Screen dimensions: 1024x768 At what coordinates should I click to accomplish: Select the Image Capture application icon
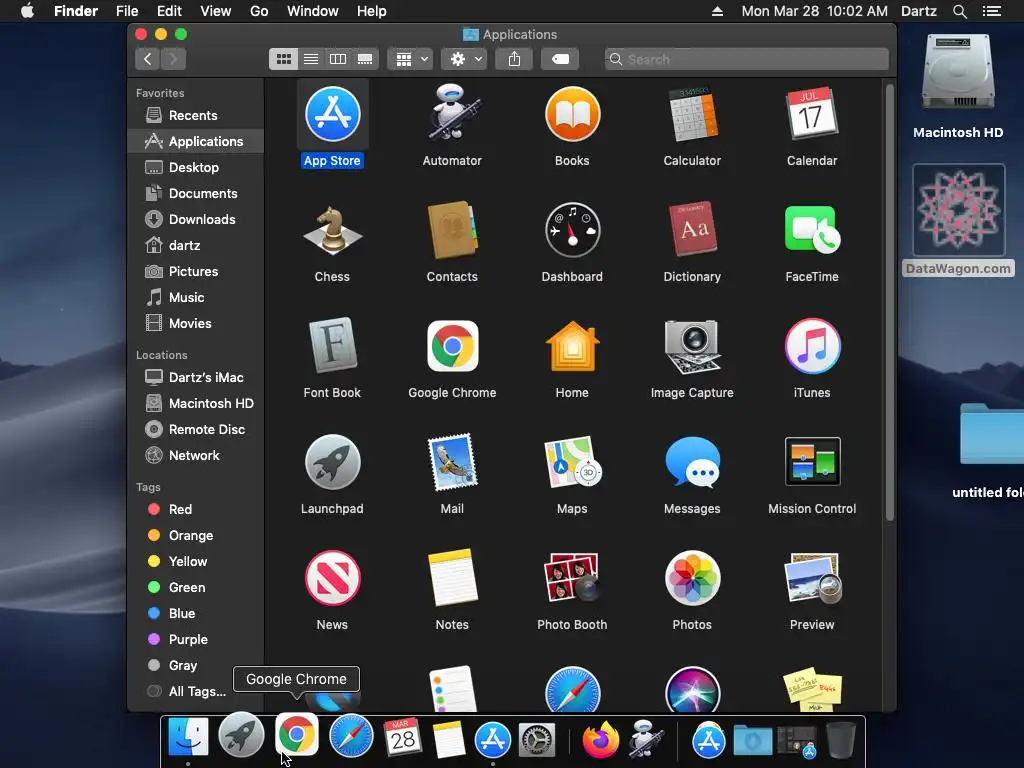(692, 345)
